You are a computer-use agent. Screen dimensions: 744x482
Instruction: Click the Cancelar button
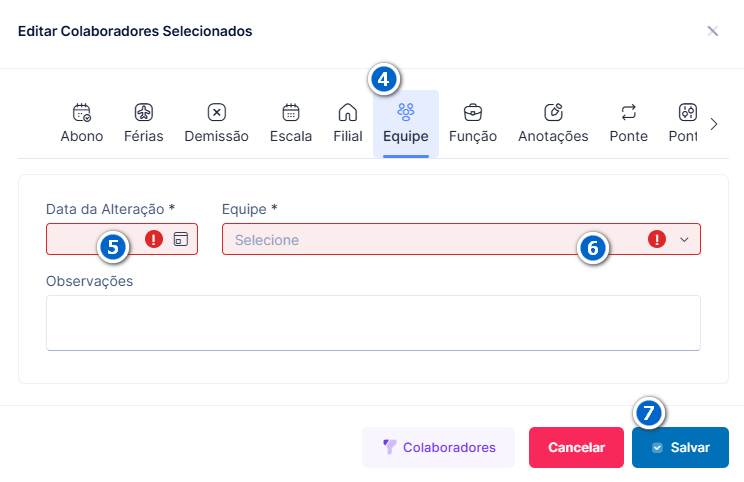[576, 447]
